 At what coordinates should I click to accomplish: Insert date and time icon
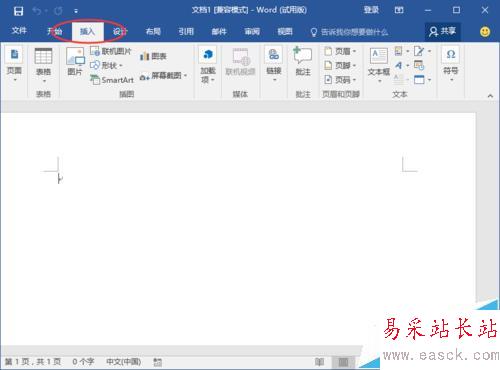(x=419, y=65)
